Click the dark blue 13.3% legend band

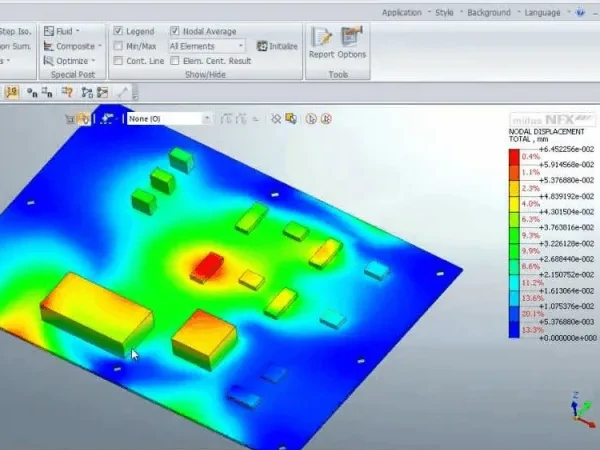coord(514,329)
